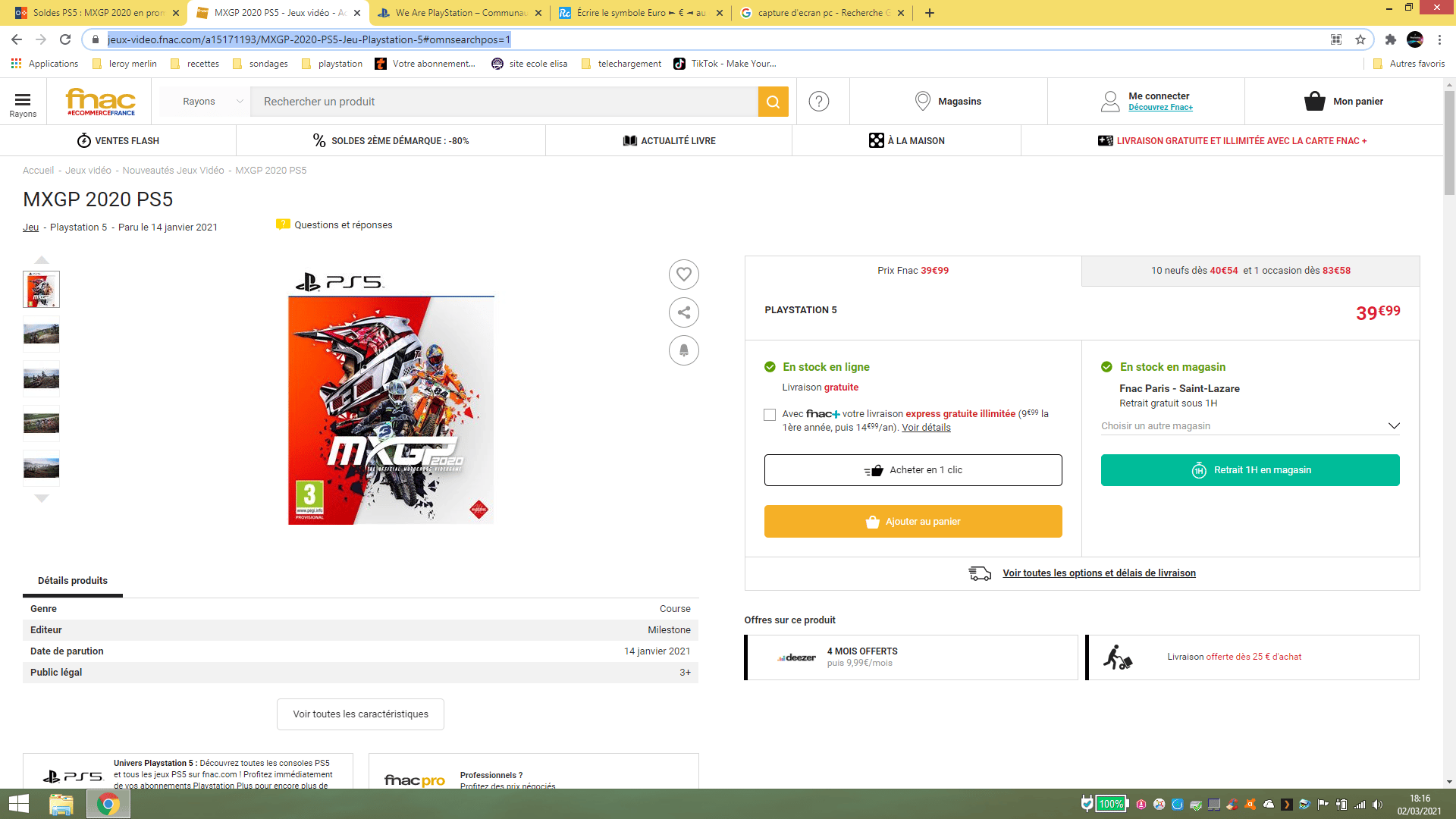The image size is (1456, 819).
Task: Open Applications bookmarks shortcut
Action: [45, 64]
